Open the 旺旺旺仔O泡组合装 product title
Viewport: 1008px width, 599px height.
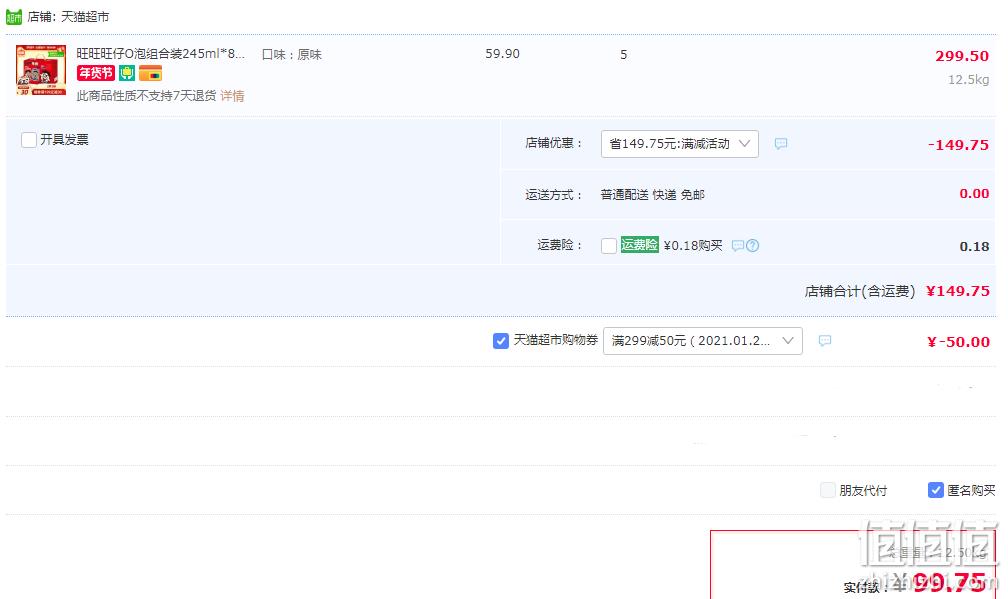[x=161, y=54]
